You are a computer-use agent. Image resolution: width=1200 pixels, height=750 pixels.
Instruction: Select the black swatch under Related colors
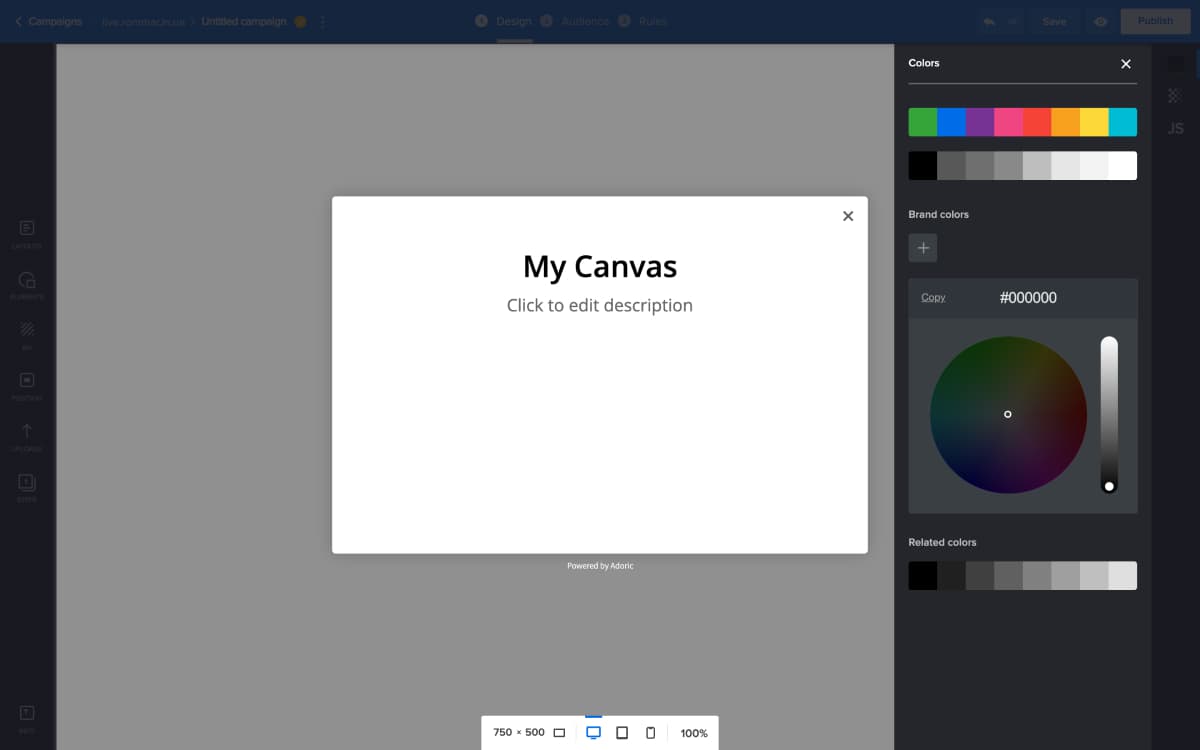click(923, 576)
